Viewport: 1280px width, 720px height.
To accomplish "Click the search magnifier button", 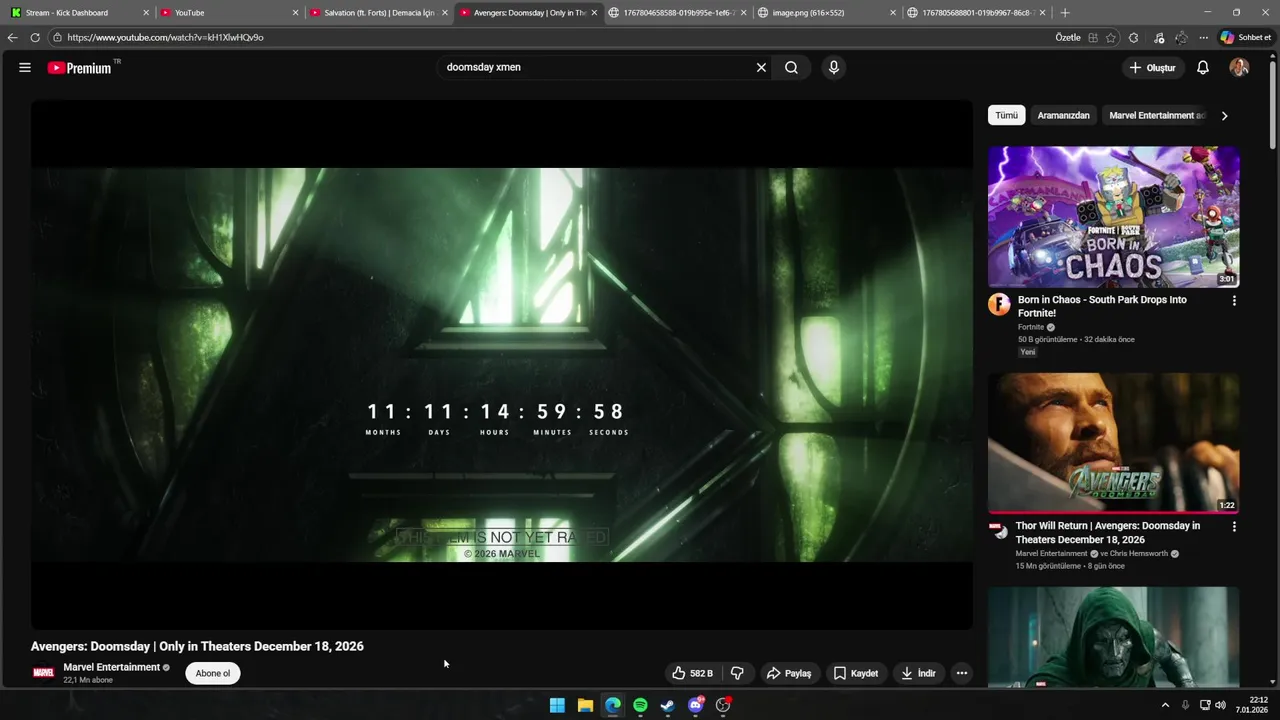I will click(x=791, y=68).
